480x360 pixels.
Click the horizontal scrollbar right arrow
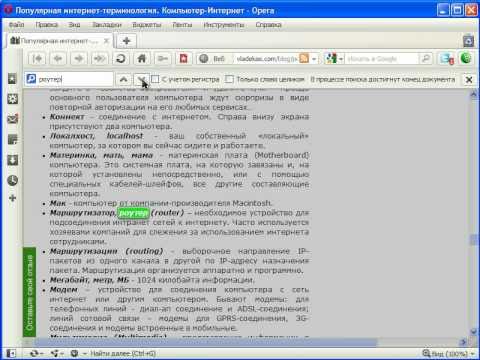point(463,342)
